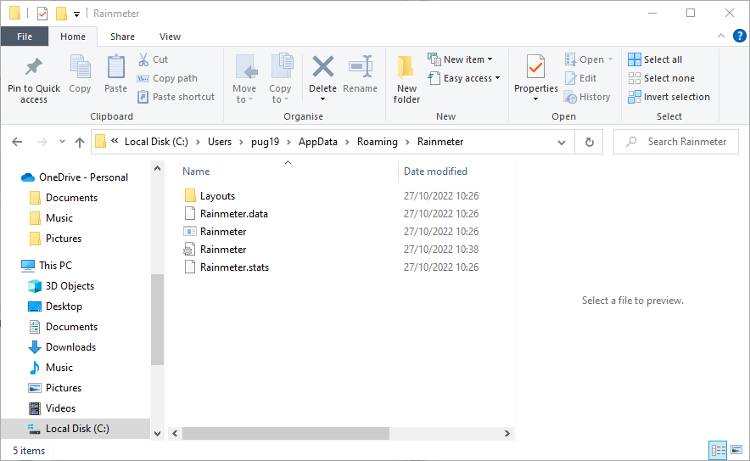The width and height of the screenshot is (750, 461).
Task: Click pug19 in the address path
Action: click(x=265, y=142)
